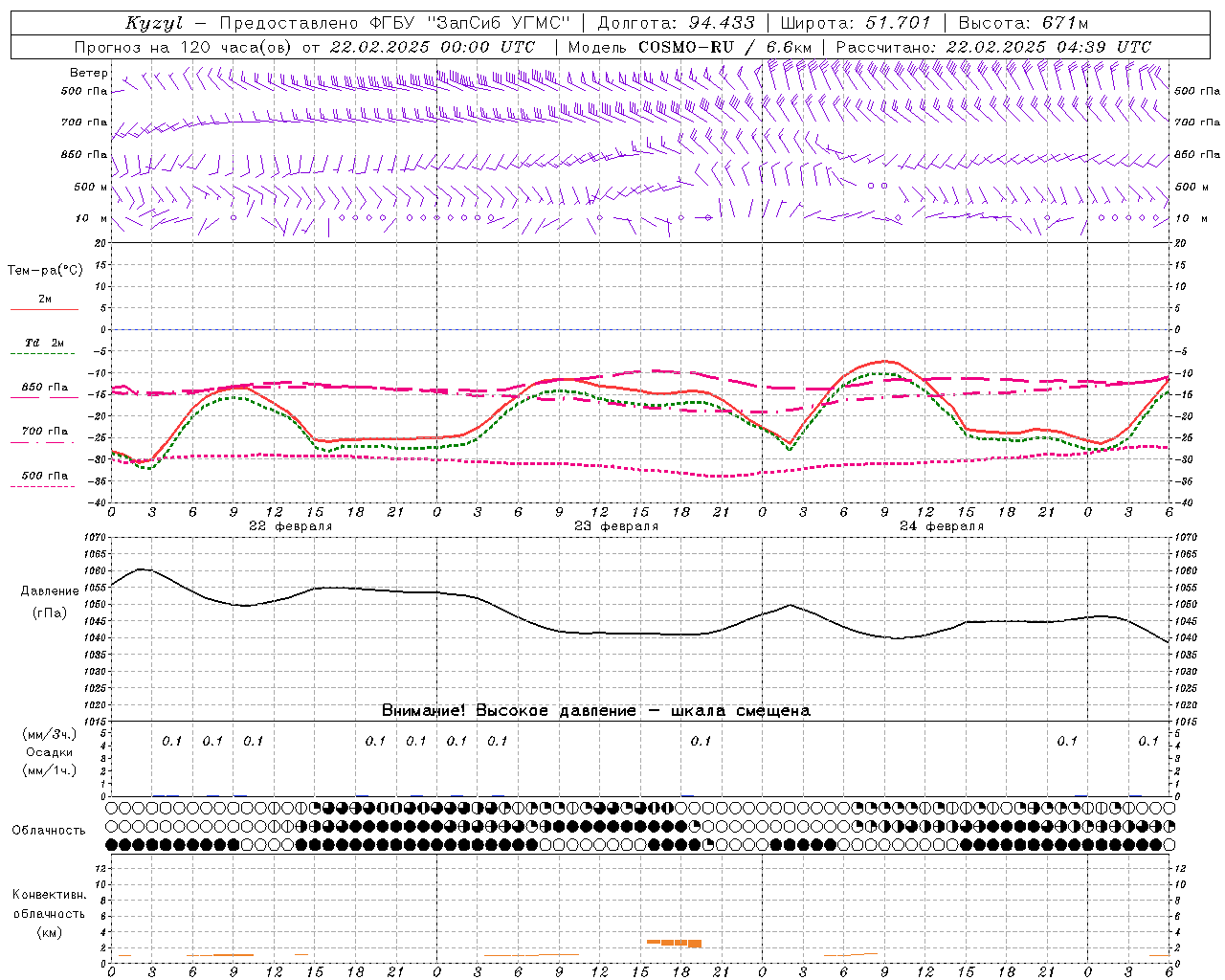Click the Конвективн. label at lower left
This screenshot has height=980, width=1225.
pyautogui.click(x=50, y=895)
